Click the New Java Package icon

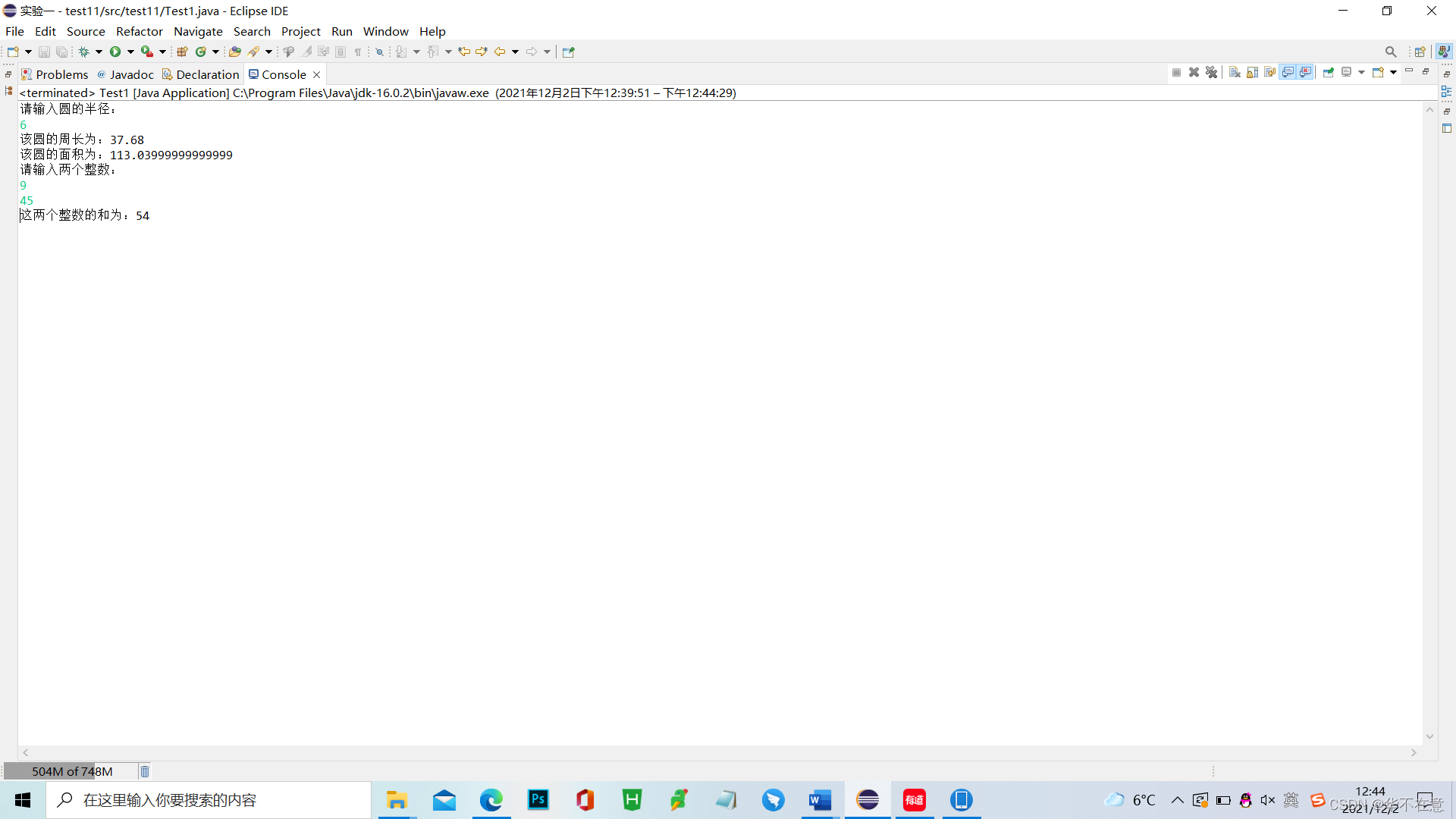(x=182, y=52)
